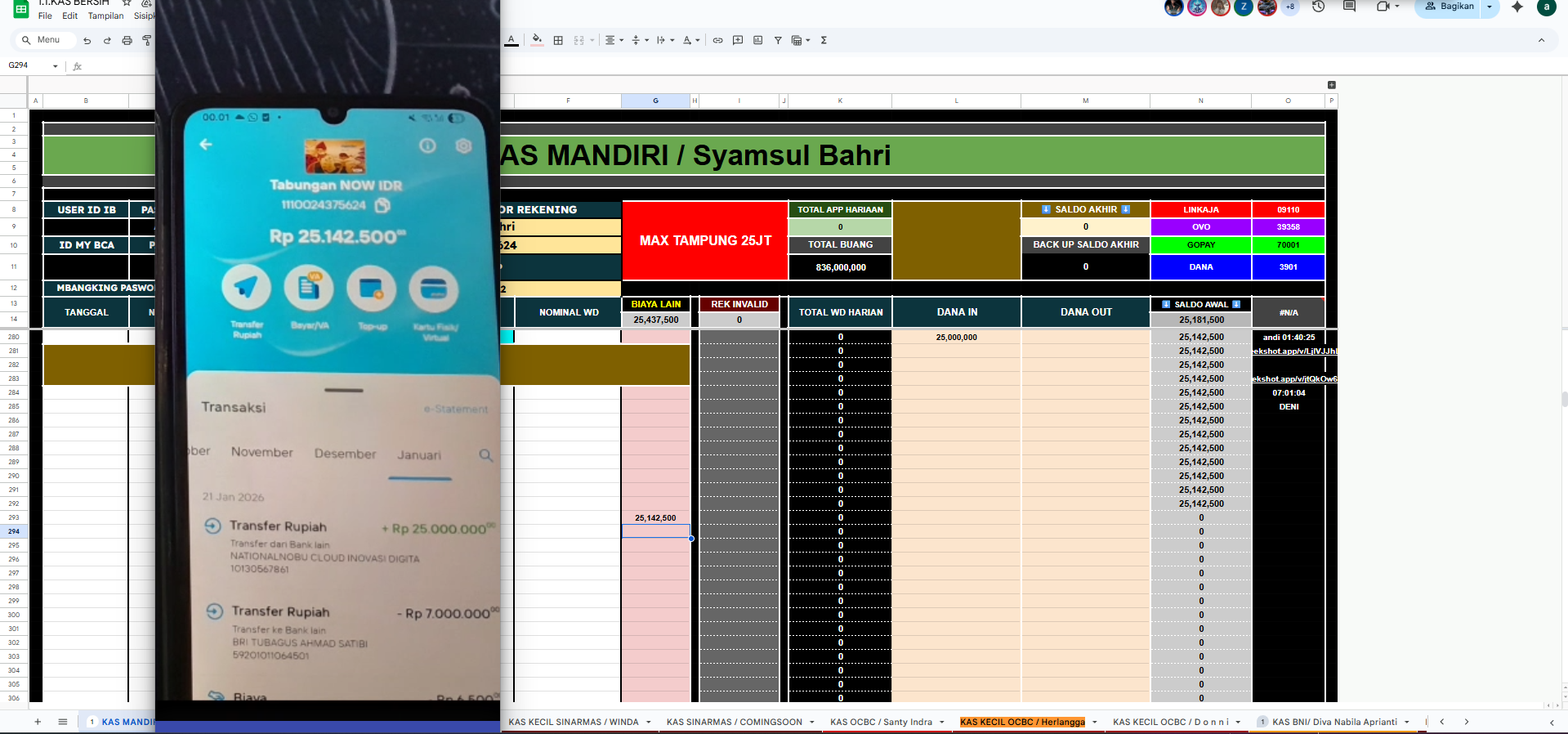
Task: Open the fill color picker
Action: [x=537, y=40]
